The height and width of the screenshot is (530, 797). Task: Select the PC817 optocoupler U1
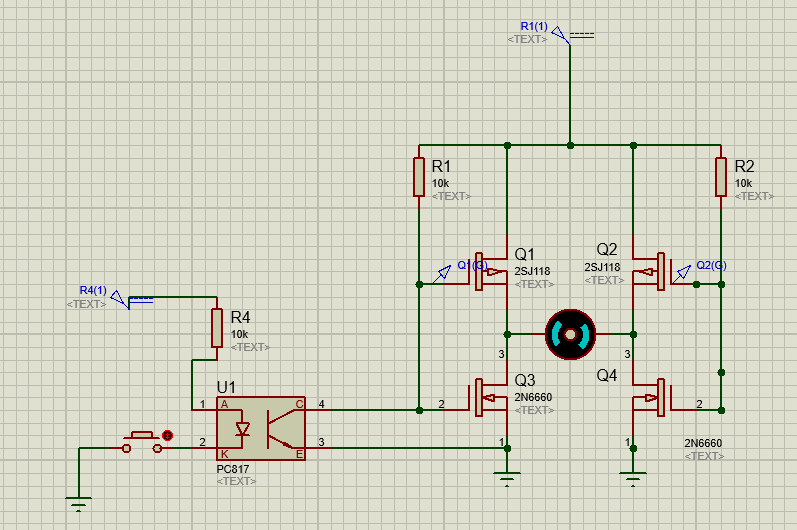261,429
